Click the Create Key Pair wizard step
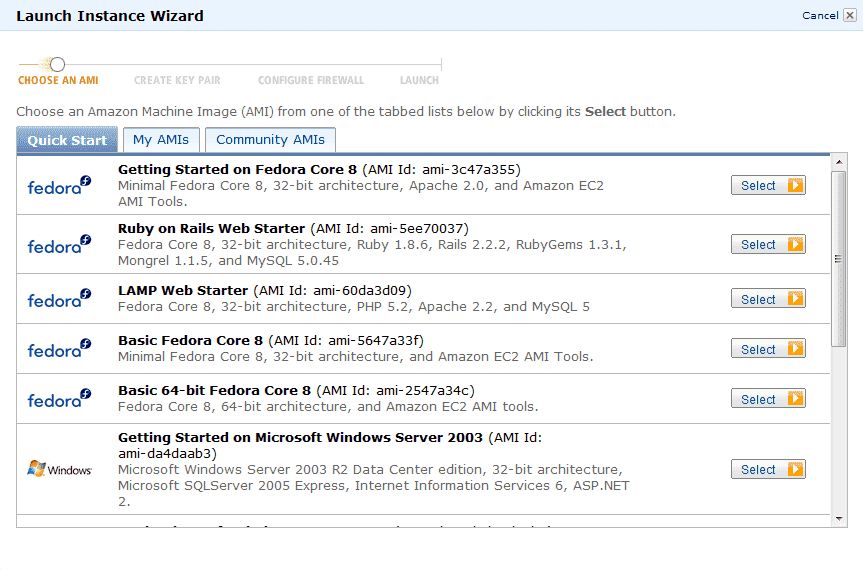This screenshot has height=570, width=863. (177, 80)
